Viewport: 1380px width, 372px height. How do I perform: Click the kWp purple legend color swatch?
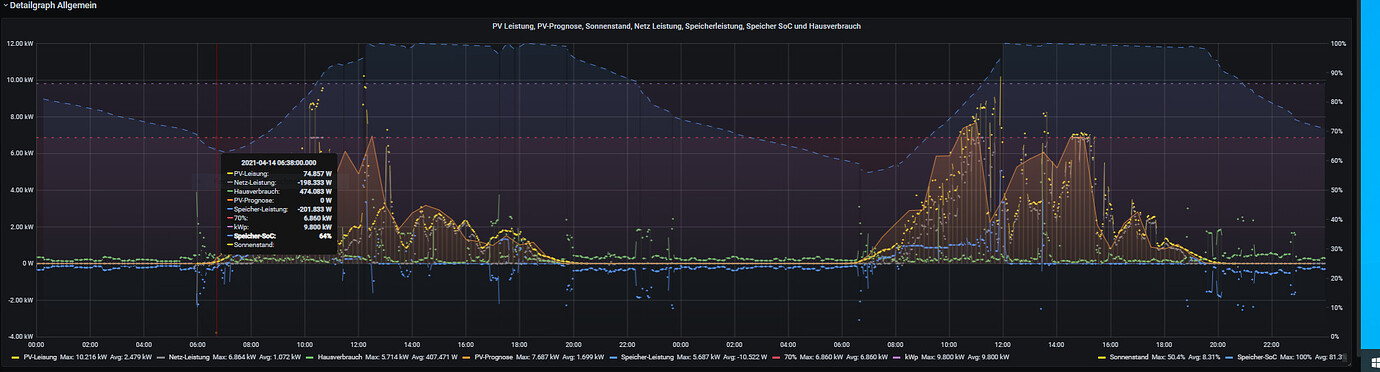[896, 357]
